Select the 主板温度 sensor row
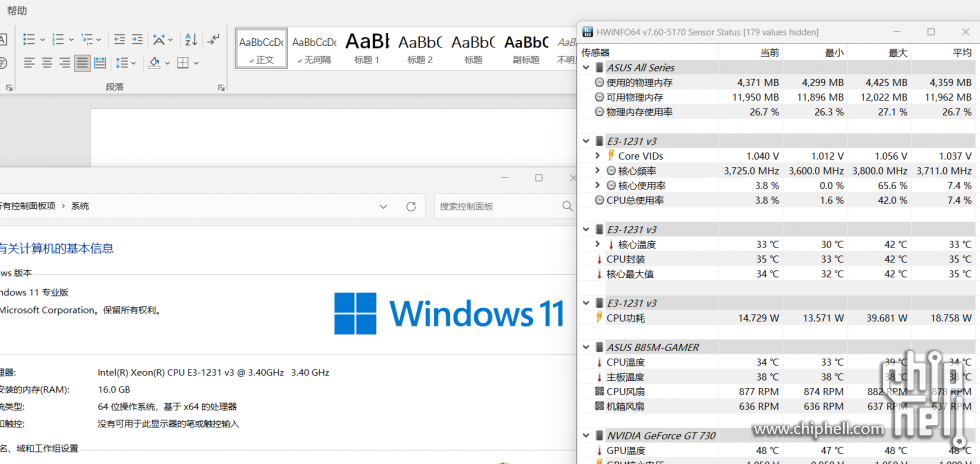The width and height of the screenshot is (980, 464). [x=778, y=376]
